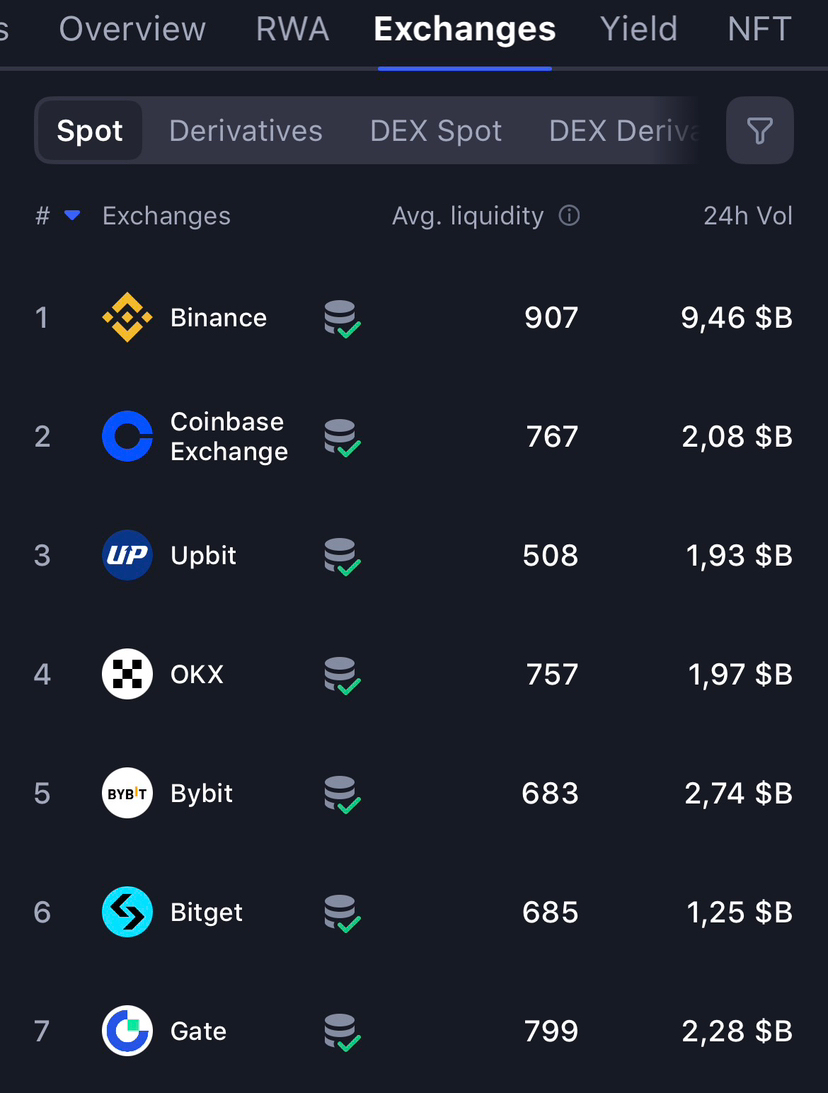Select the Spot segment
The image size is (828, 1093).
coord(90,131)
